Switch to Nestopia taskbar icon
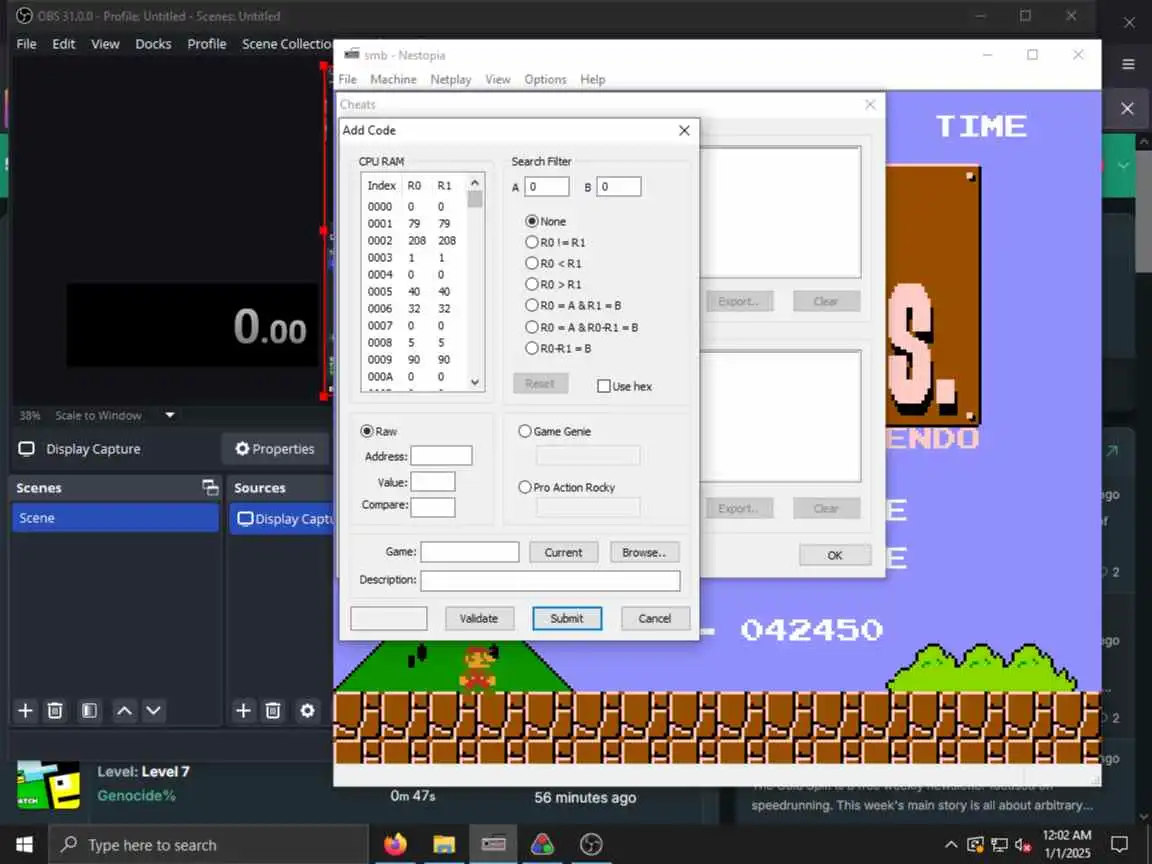Screen dimensions: 1152x864 (x=493, y=844)
